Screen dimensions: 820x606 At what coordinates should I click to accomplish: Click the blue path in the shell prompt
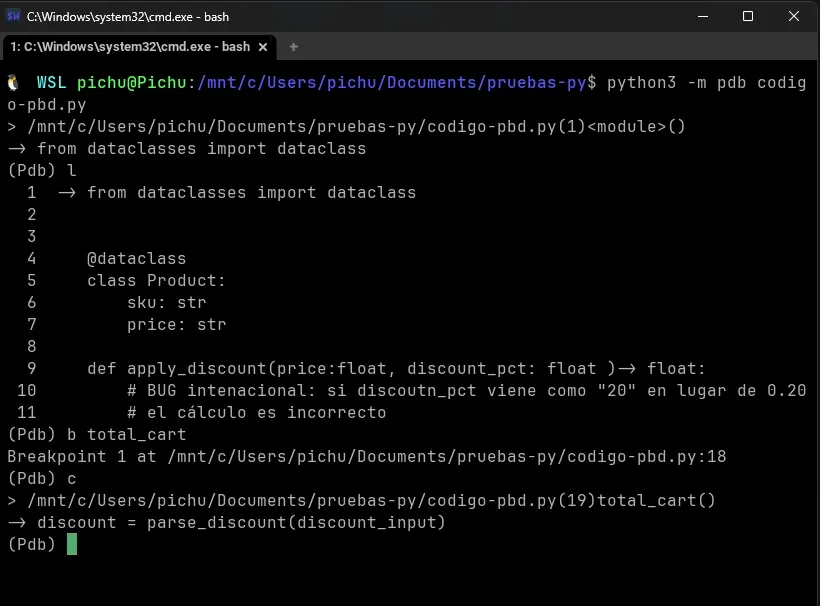[x=392, y=83]
